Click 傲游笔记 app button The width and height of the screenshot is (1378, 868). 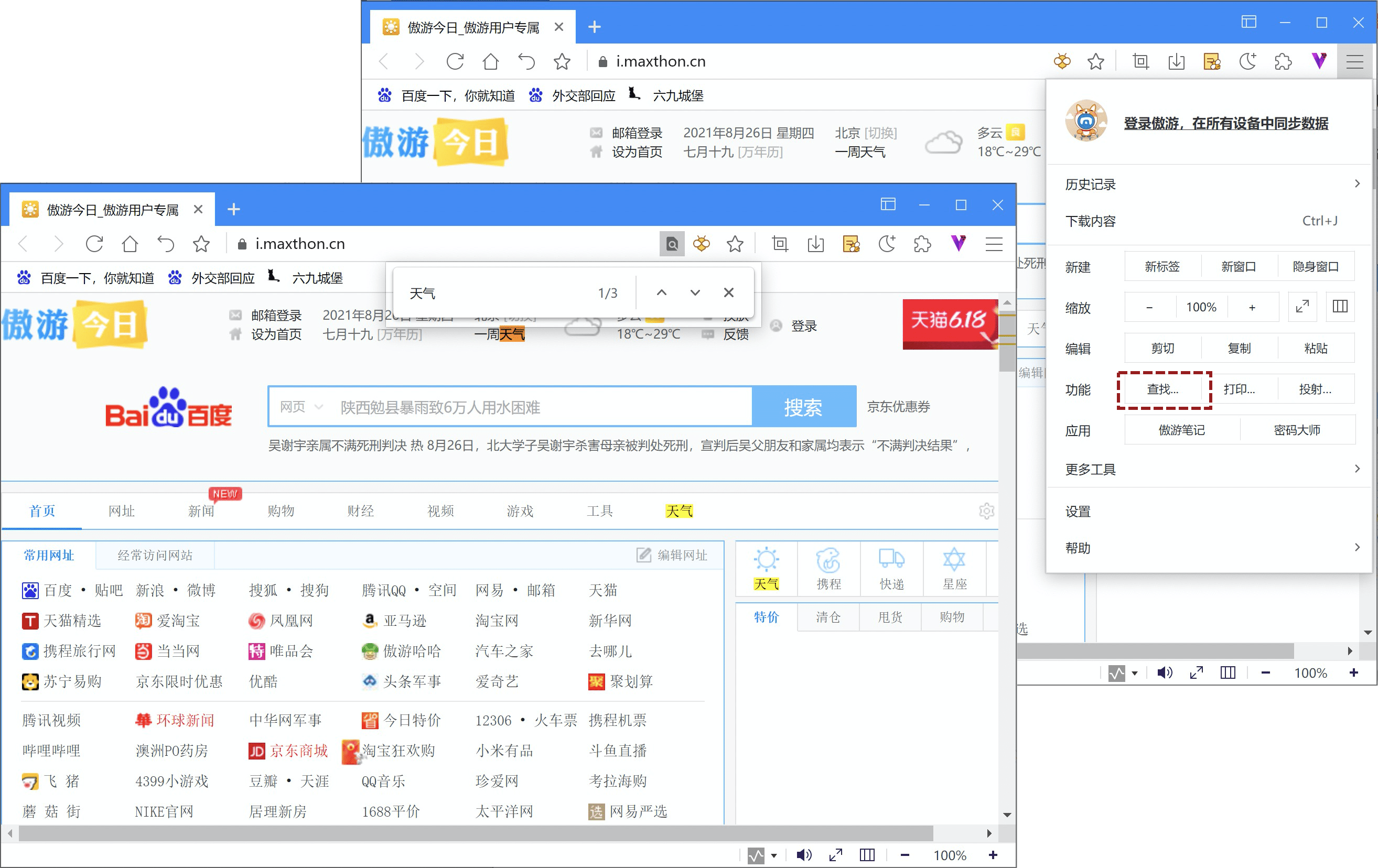coord(1182,430)
